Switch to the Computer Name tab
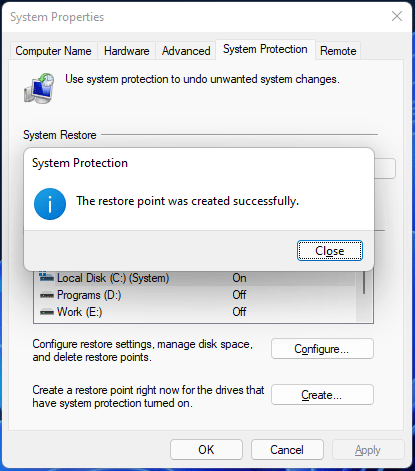Viewport: 415px width, 471px height. click(53, 51)
